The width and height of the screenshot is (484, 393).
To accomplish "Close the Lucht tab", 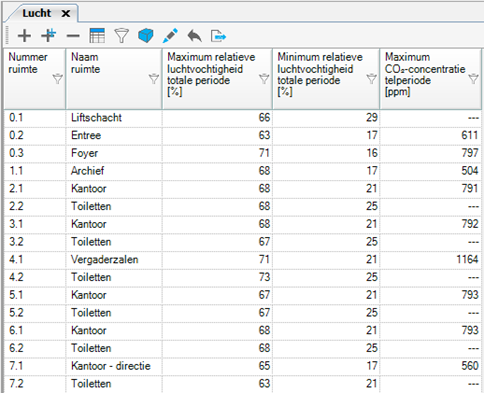I will tap(66, 14).
